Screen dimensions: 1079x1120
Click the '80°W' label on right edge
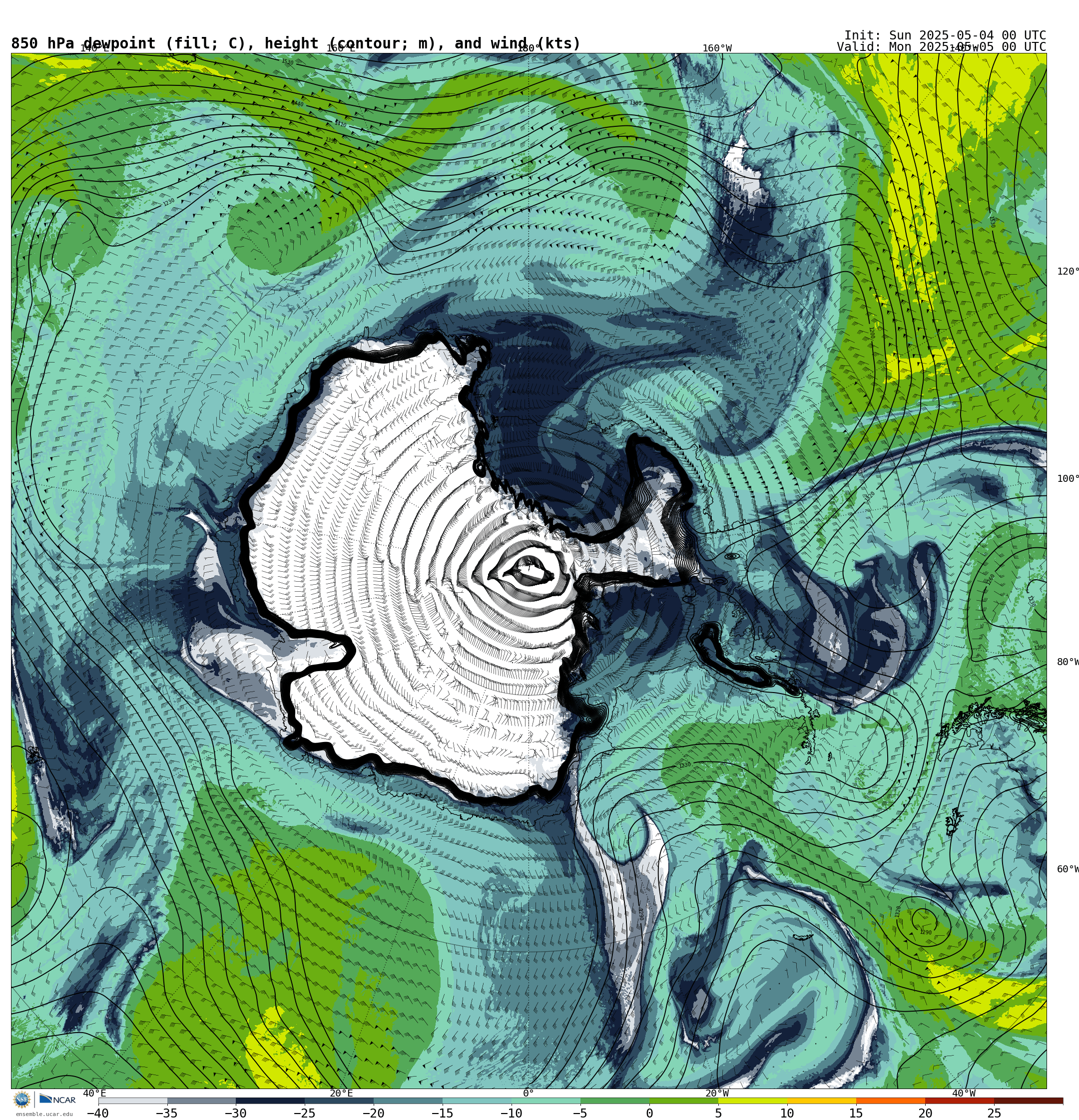(x=1068, y=662)
